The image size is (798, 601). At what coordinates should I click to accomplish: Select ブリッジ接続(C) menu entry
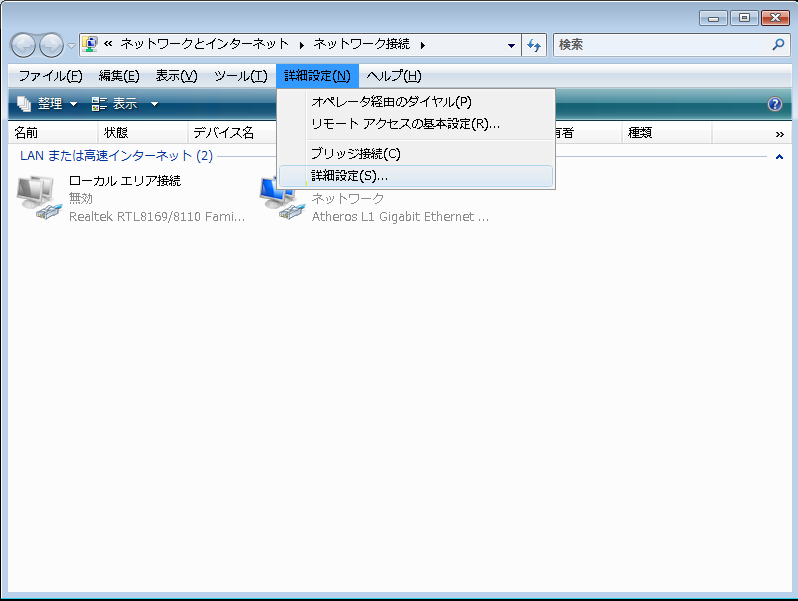tap(355, 153)
